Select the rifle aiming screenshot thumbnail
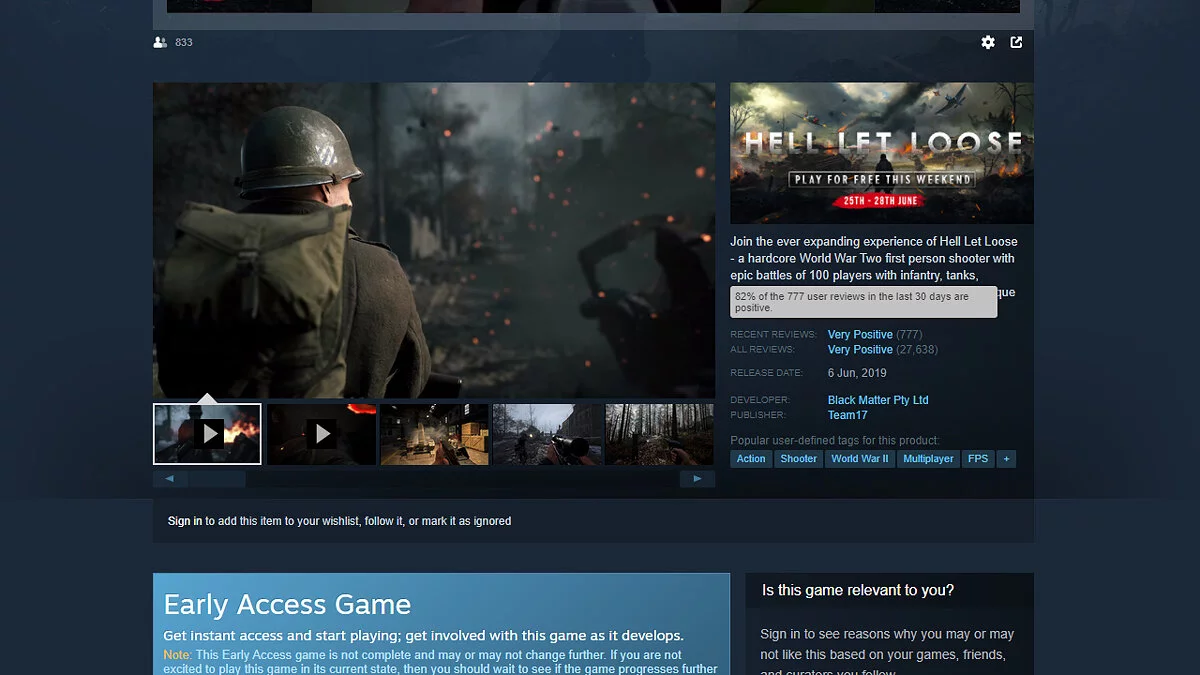 [548, 434]
